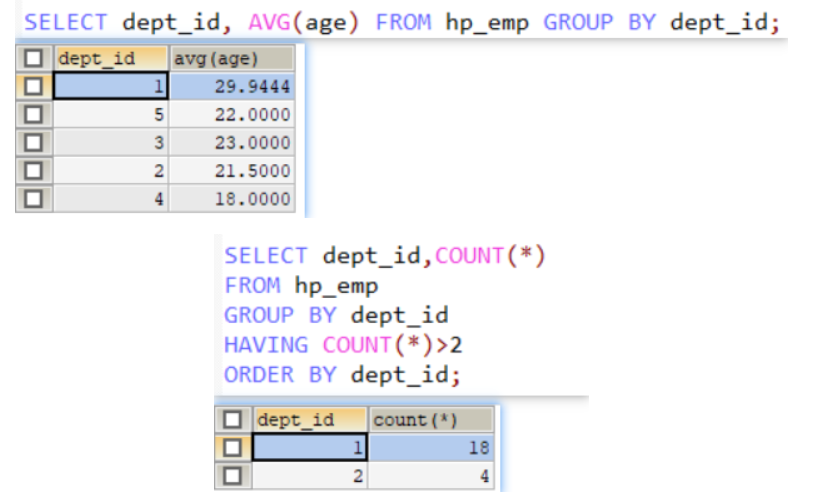
Task: Check the row box for count 4
Action: click(232, 476)
